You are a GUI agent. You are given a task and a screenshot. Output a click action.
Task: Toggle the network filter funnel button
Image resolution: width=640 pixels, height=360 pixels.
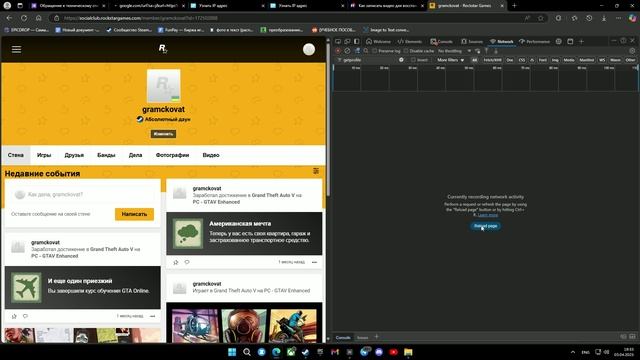coord(358,51)
